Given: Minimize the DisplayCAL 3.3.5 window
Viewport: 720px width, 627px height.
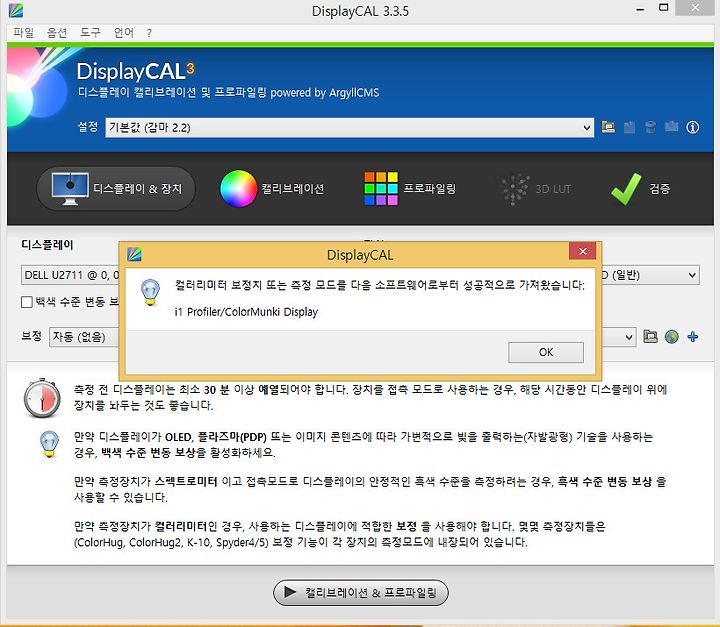Looking at the screenshot, I should click(640, 9).
